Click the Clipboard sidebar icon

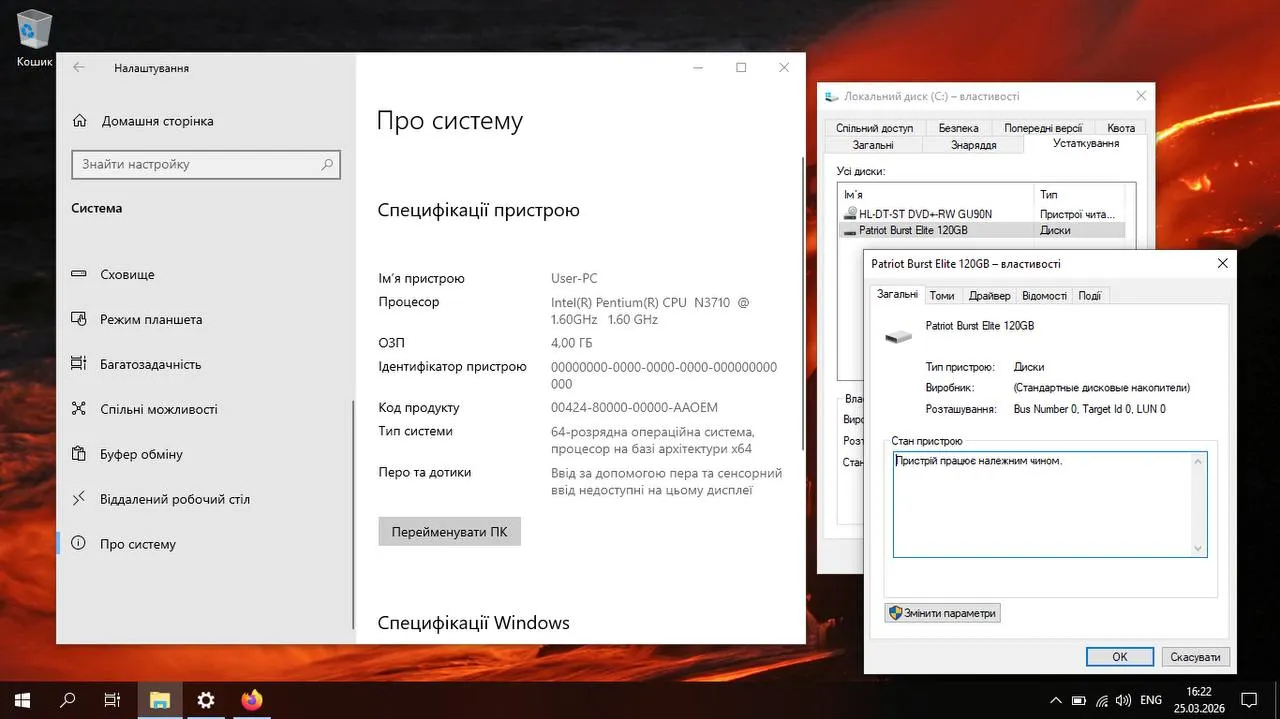pyautogui.click(x=80, y=454)
